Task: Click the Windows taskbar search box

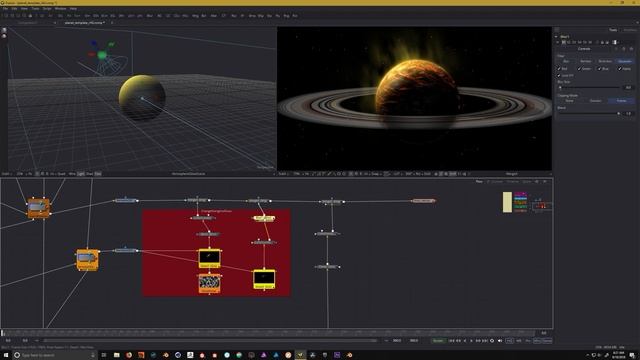Action: [x=54, y=355]
